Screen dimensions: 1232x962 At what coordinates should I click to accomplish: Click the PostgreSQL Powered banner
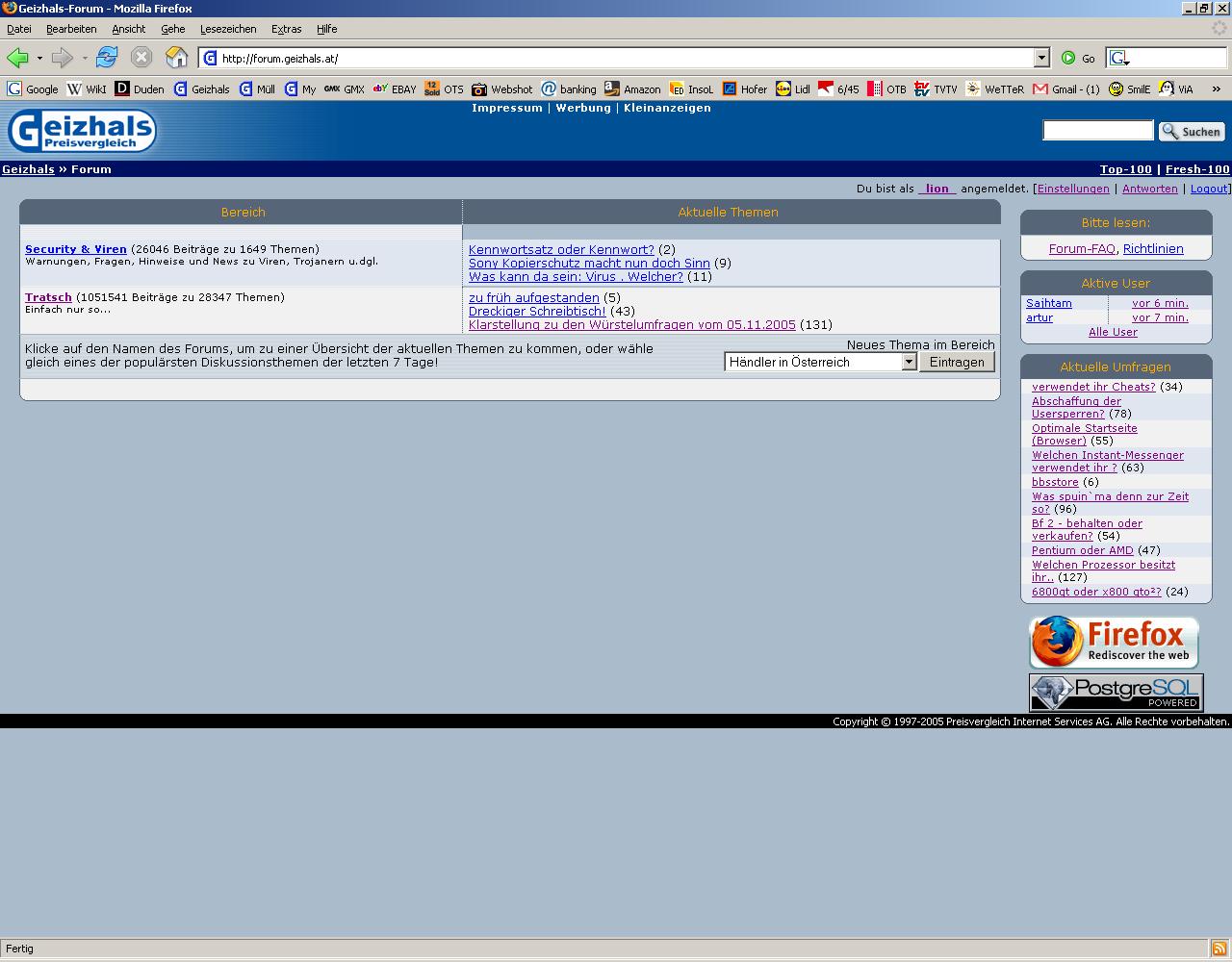[x=1116, y=693]
